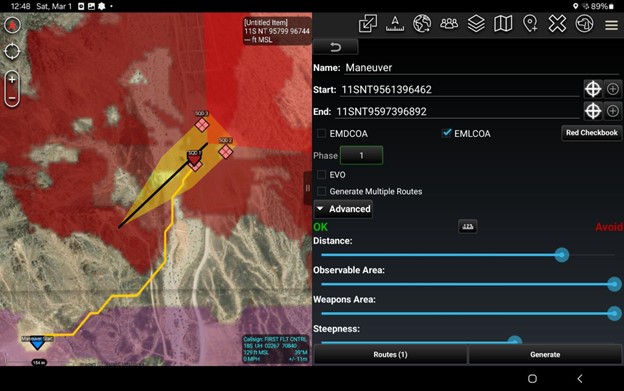Click the Red Checkbook button
The image size is (624, 391).
591,133
